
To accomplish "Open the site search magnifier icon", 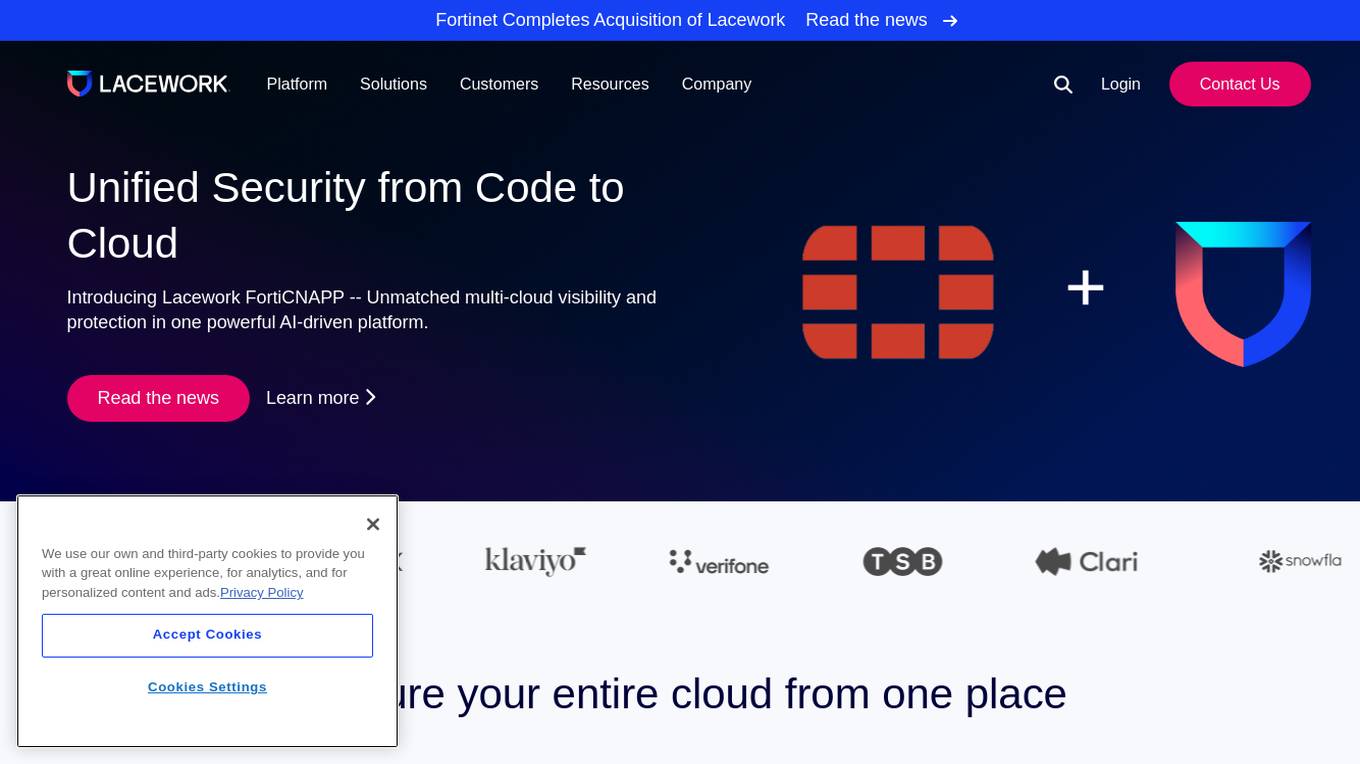I will pyautogui.click(x=1063, y=85).
